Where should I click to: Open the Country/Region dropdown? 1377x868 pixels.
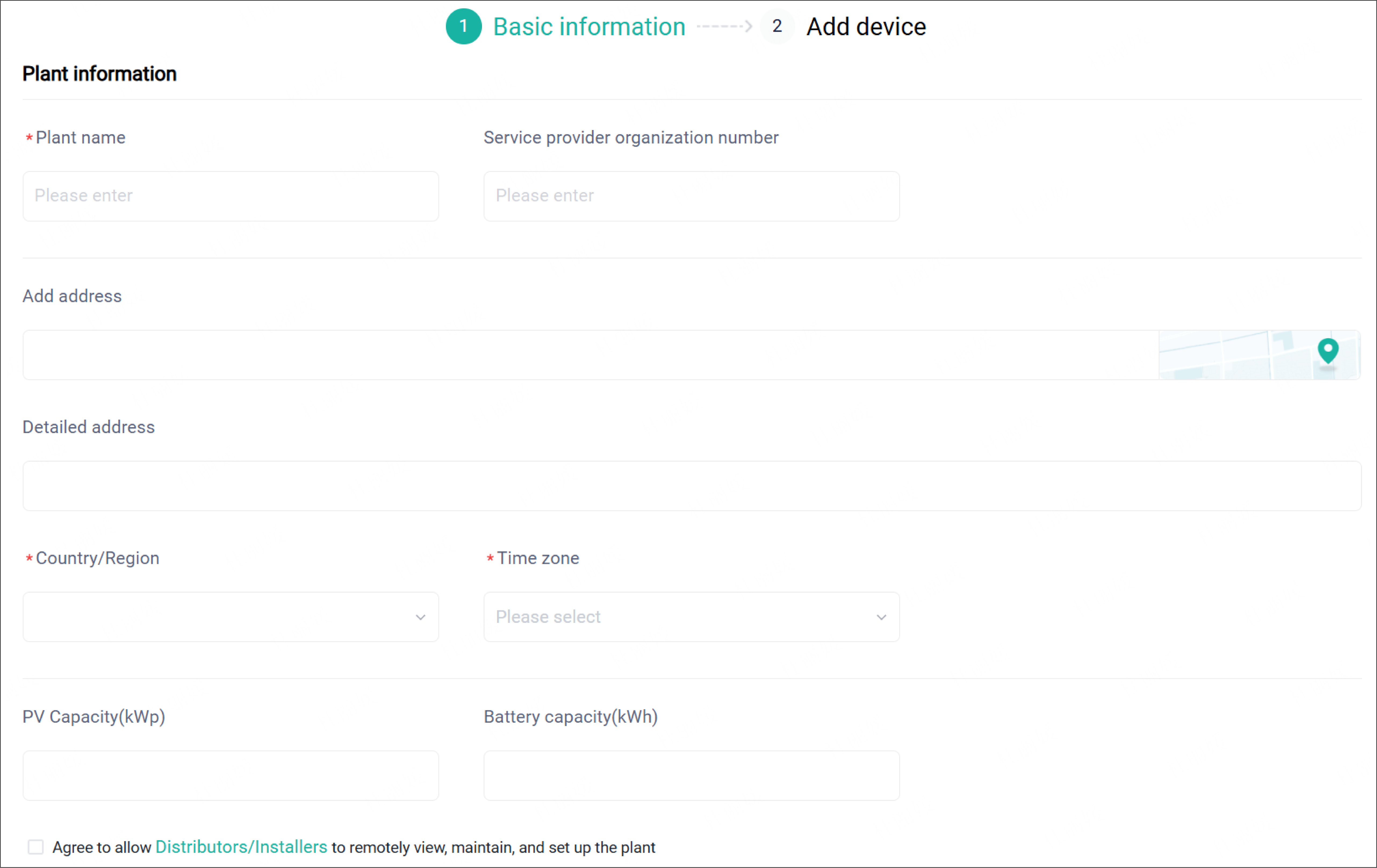point(231,617)
